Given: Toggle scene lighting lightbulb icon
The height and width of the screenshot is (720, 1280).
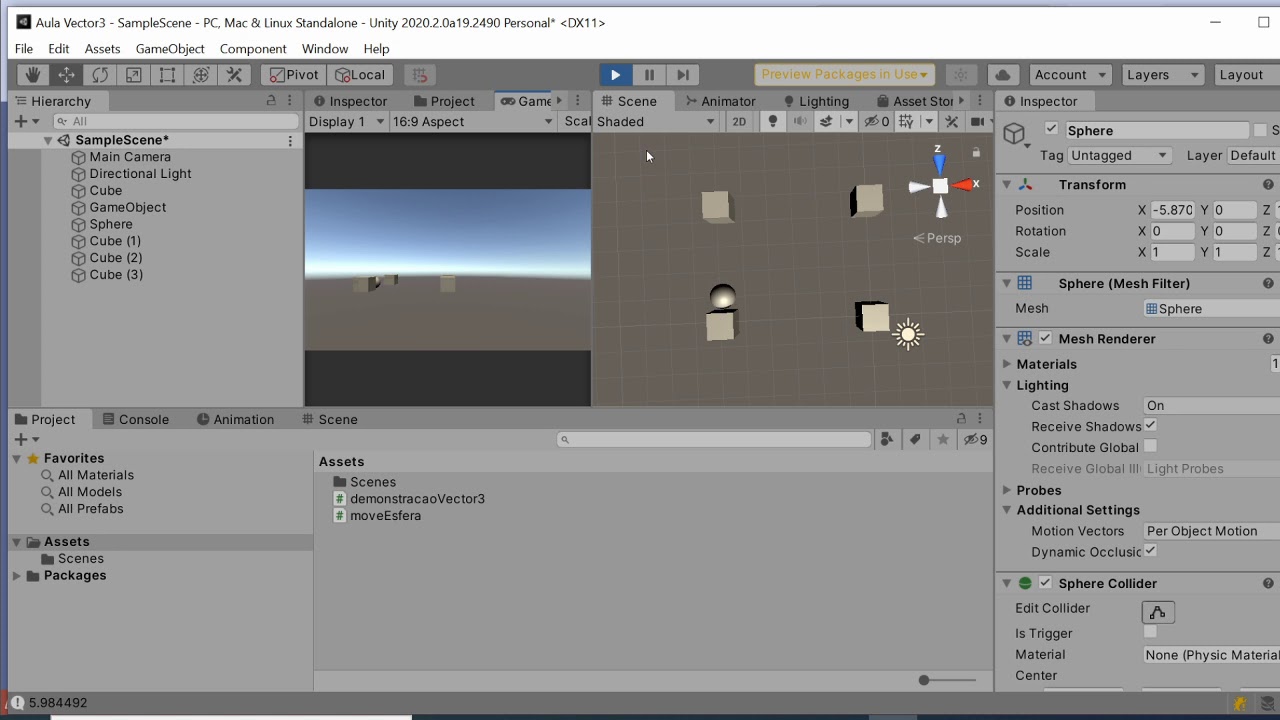Looking at the screenshot, I should pyautogui.click(x=772, y=122).
